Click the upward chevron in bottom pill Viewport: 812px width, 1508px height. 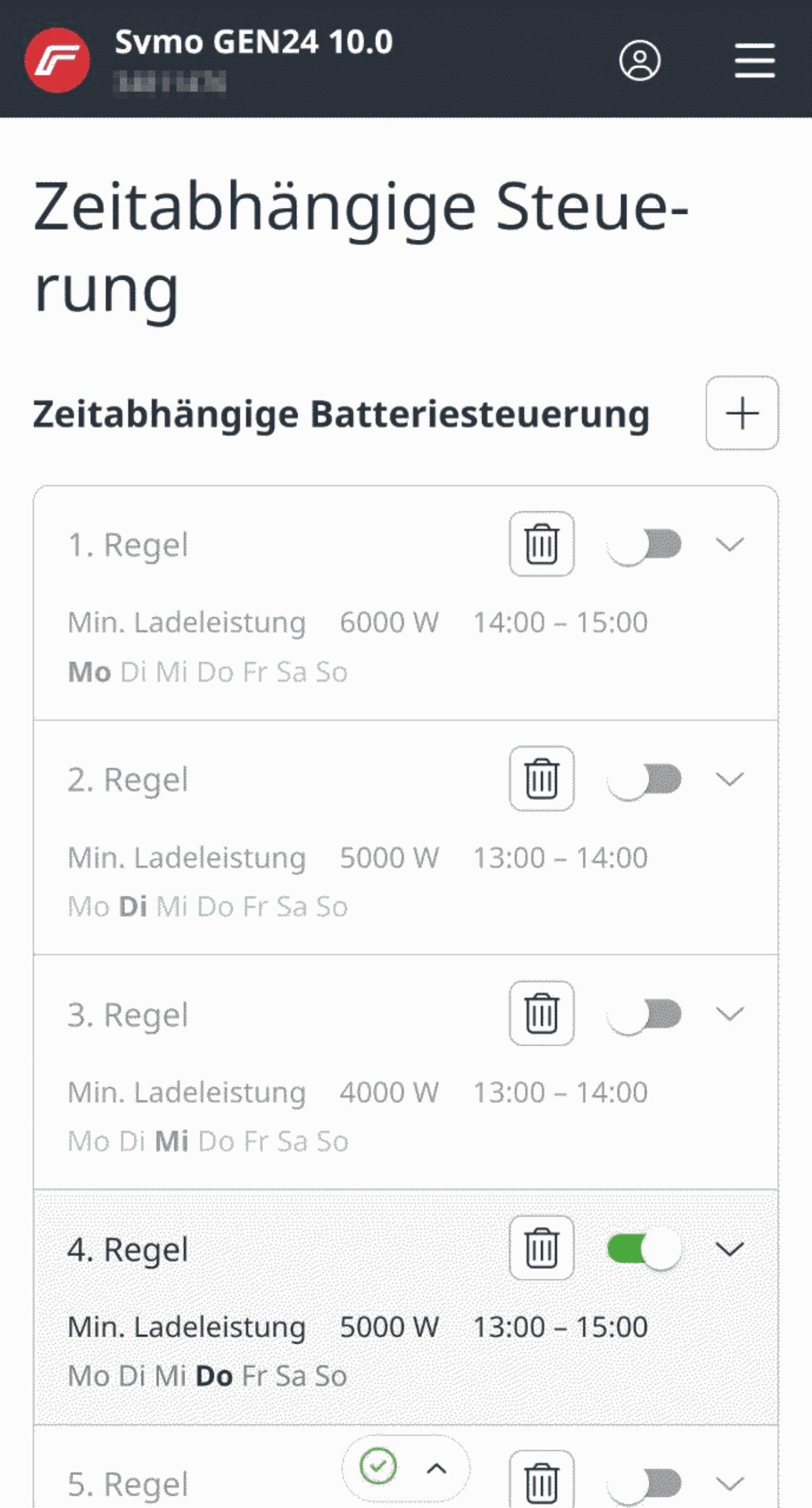point(436,1468)
